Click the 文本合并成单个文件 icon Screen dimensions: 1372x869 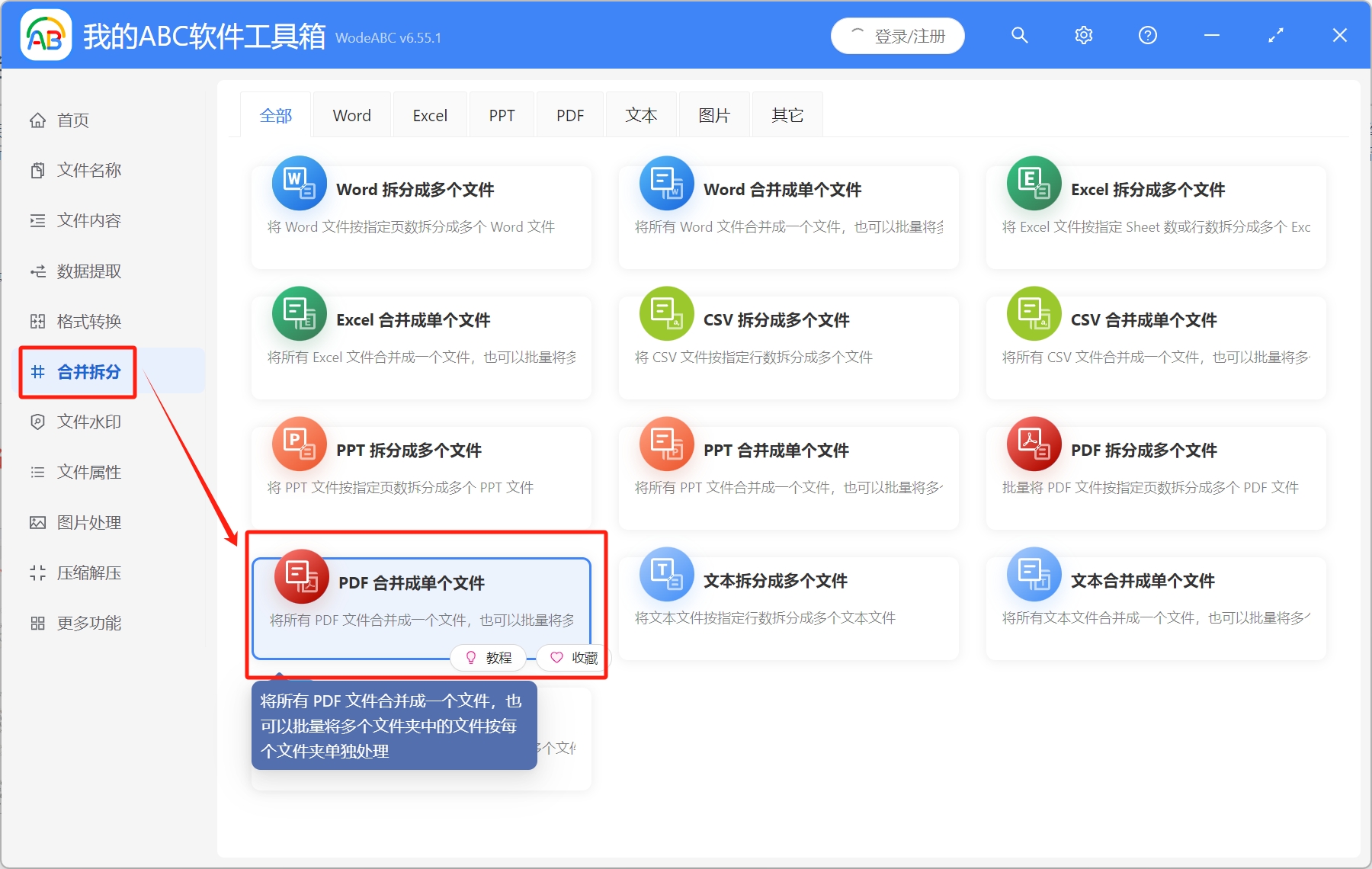point(1033,574)
